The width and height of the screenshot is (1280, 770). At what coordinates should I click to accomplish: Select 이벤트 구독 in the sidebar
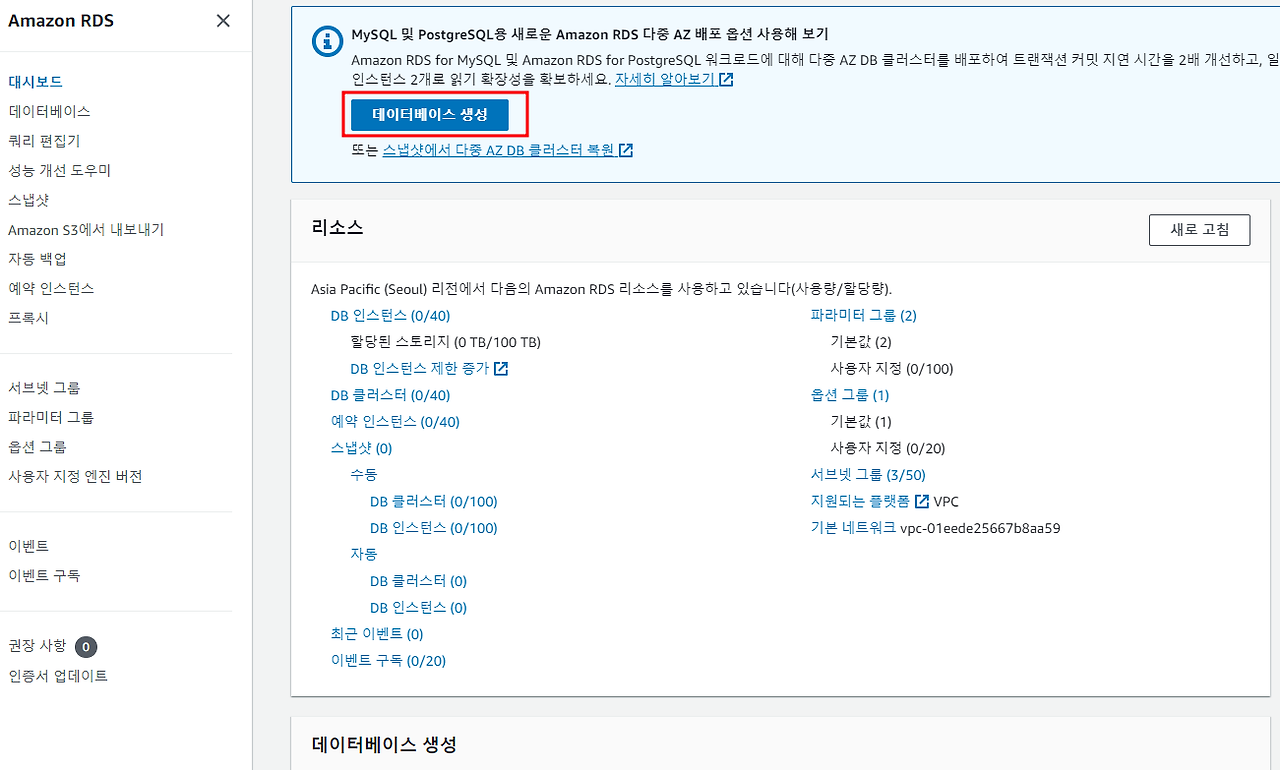pos(45,575)
